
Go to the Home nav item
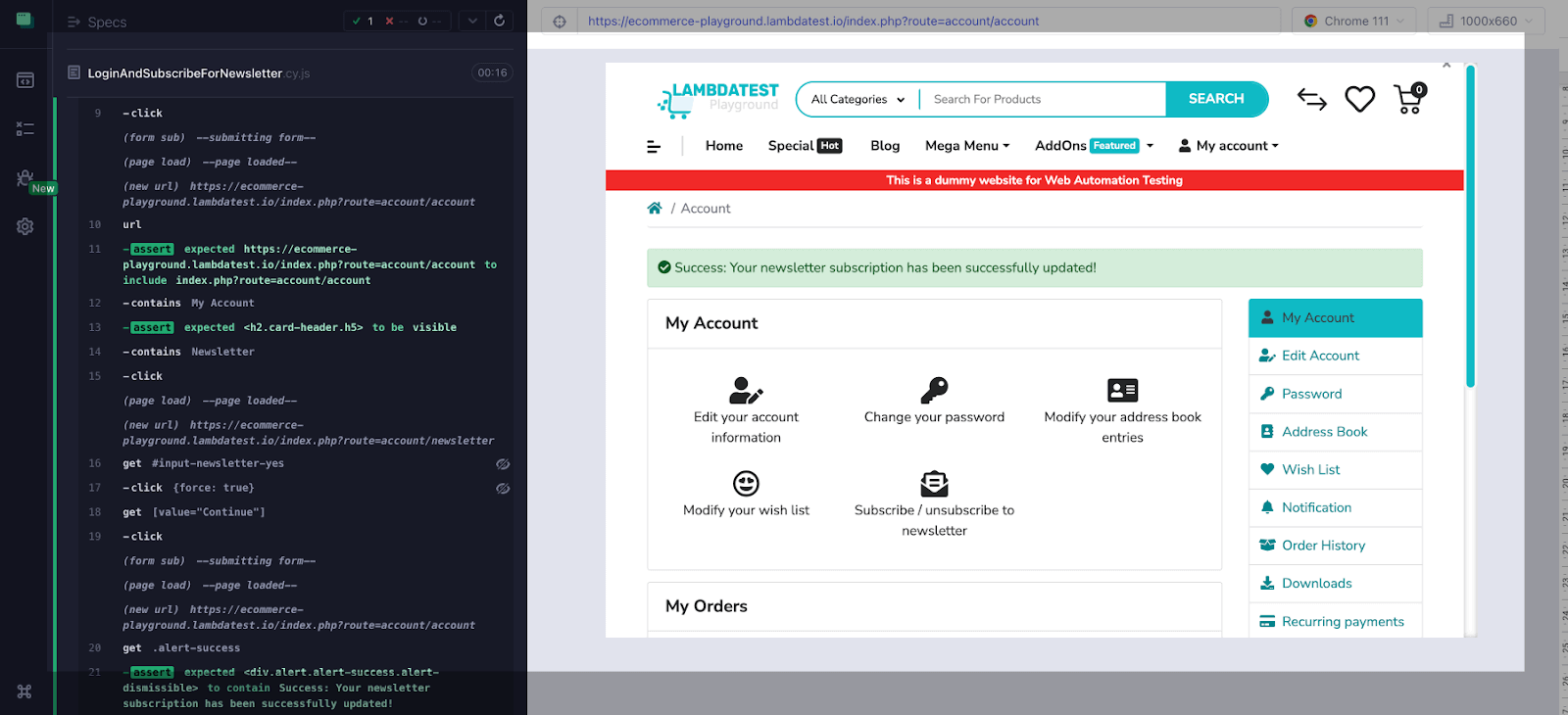click(x=724, y=146)
